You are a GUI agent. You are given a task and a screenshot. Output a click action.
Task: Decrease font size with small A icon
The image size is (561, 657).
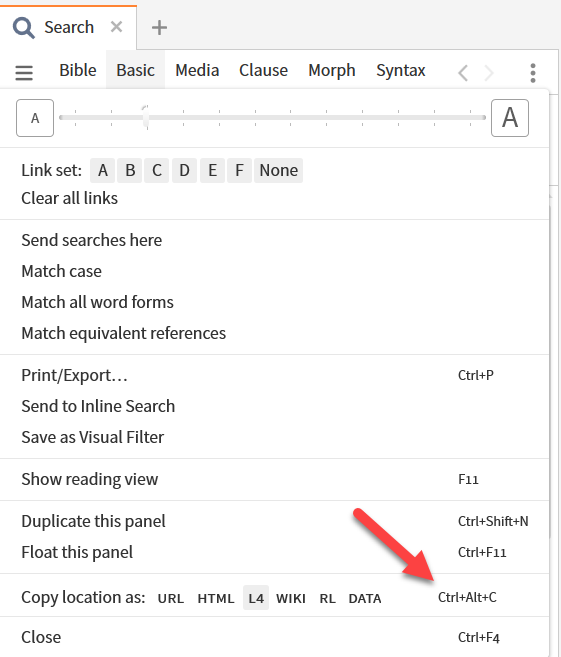(35, 118)
